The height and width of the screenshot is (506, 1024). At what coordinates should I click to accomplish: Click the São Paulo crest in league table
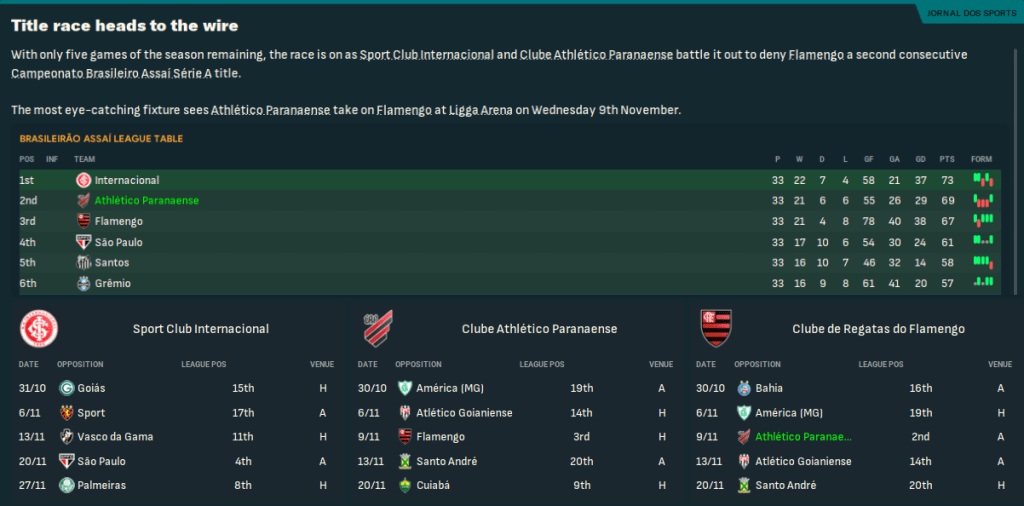[x=83, y=242]
